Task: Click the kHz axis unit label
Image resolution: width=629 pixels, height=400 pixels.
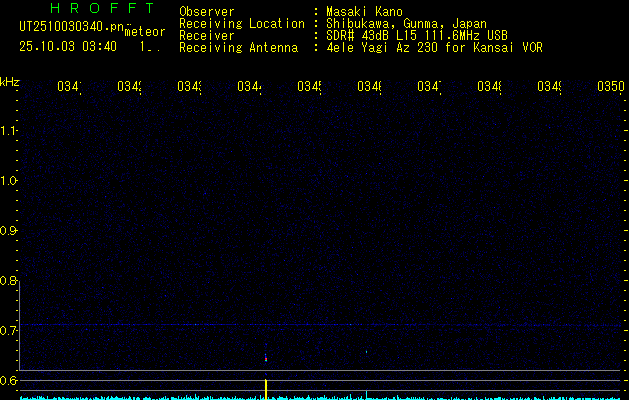Action: pos(9,81)
